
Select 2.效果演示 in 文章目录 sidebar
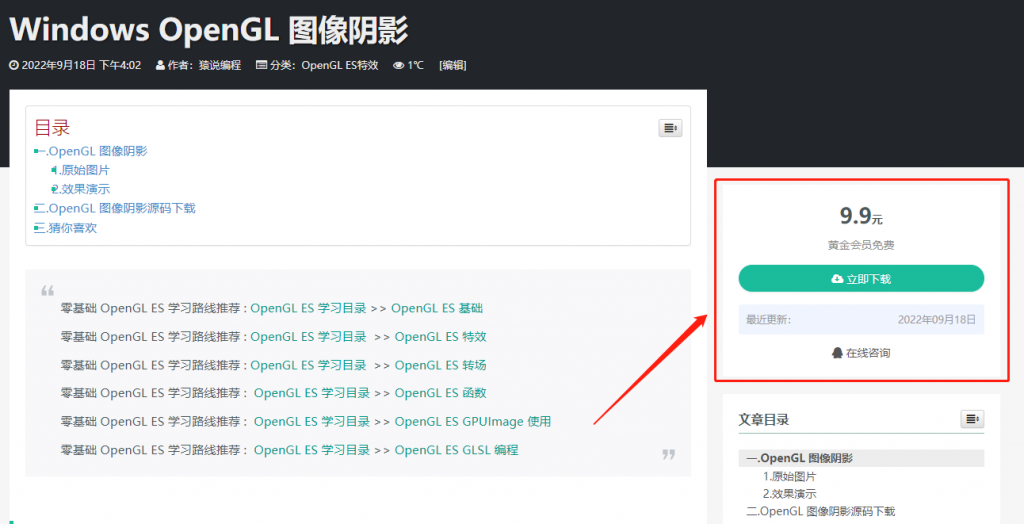tap(790, 493)
